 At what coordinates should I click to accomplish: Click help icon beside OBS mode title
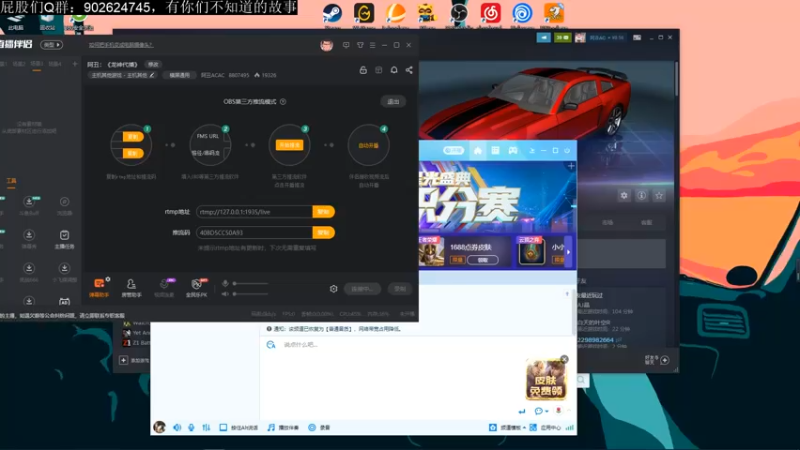tap(283, 102)
